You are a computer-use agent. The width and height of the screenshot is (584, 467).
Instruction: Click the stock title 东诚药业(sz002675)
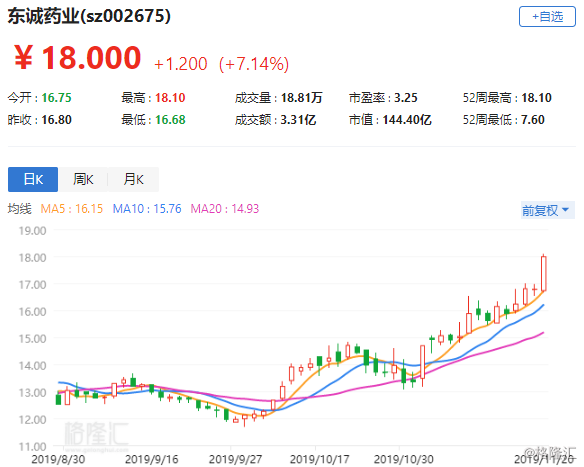[x=89, y=16]
